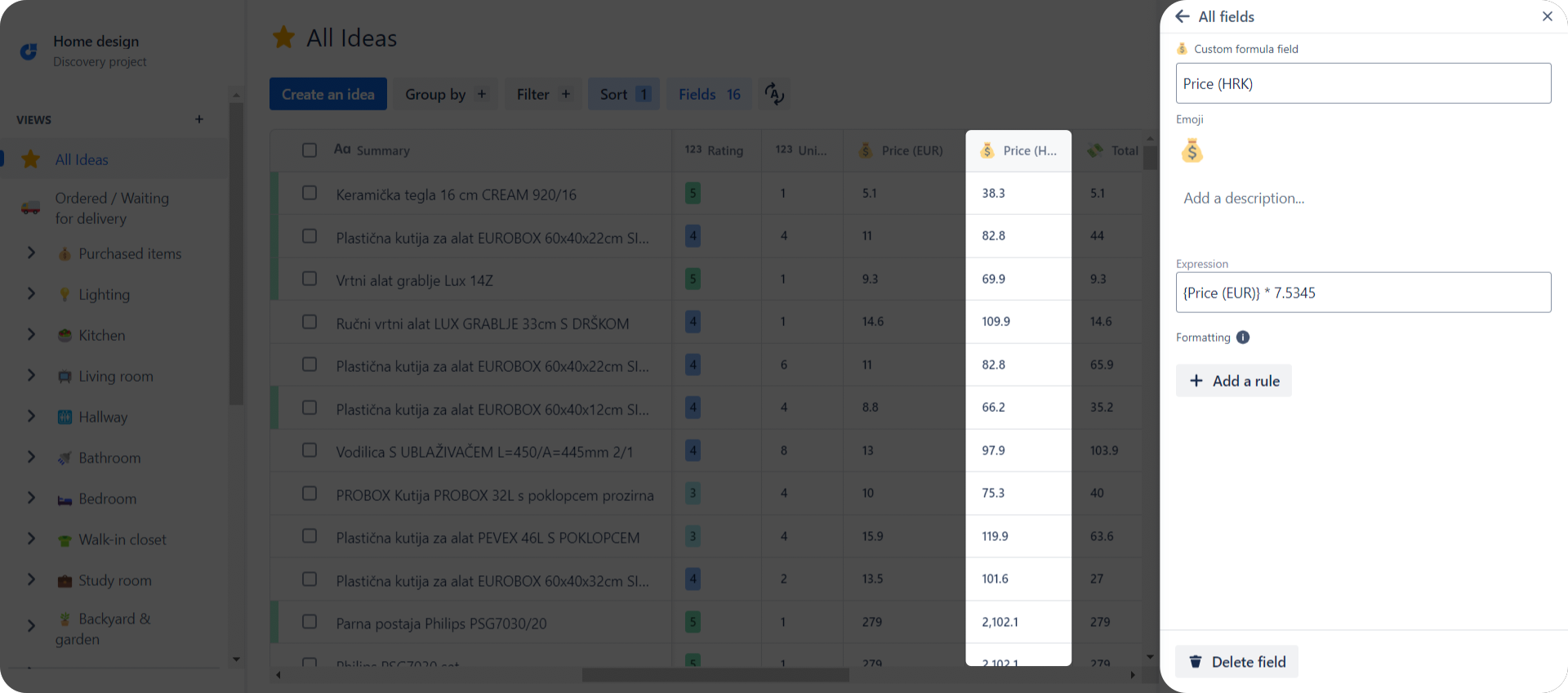Select all rows with header checkbox
This screenshot has width=1568, height=693.
click(310, 150)
